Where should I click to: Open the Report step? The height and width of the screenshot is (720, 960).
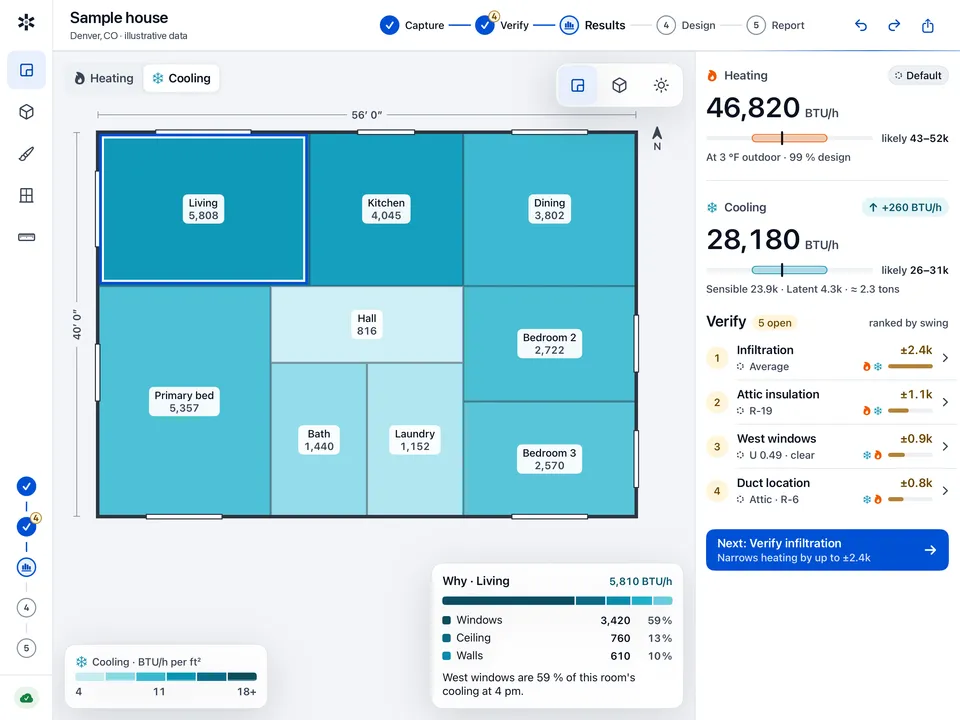(x=775, y=25)
